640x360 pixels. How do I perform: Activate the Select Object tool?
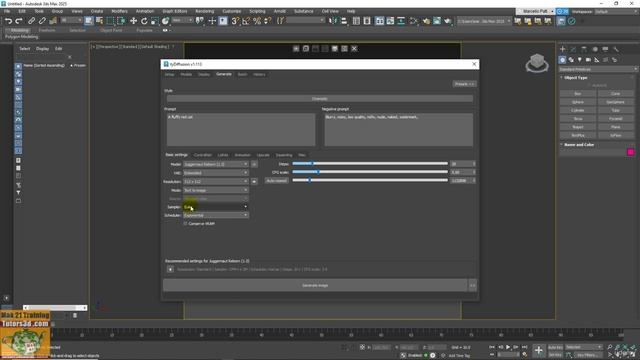(x=89, y=21)
